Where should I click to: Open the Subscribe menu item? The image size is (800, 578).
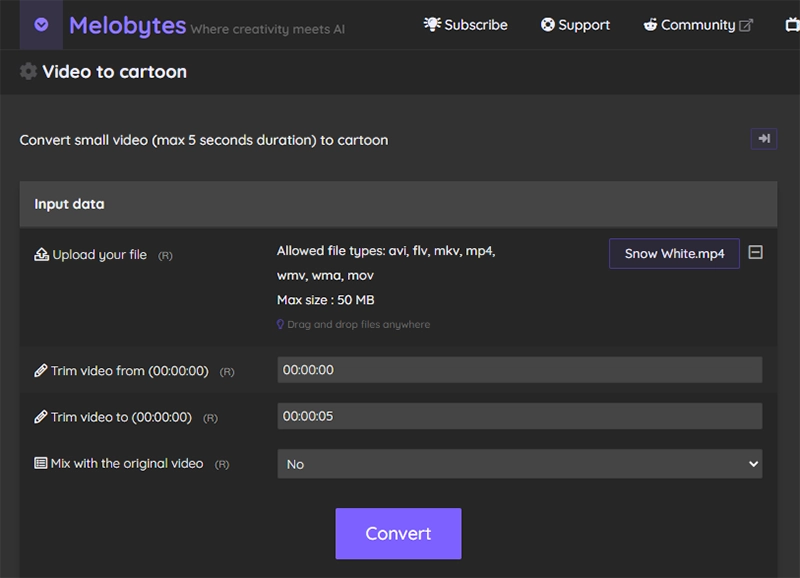pos(466,24)
